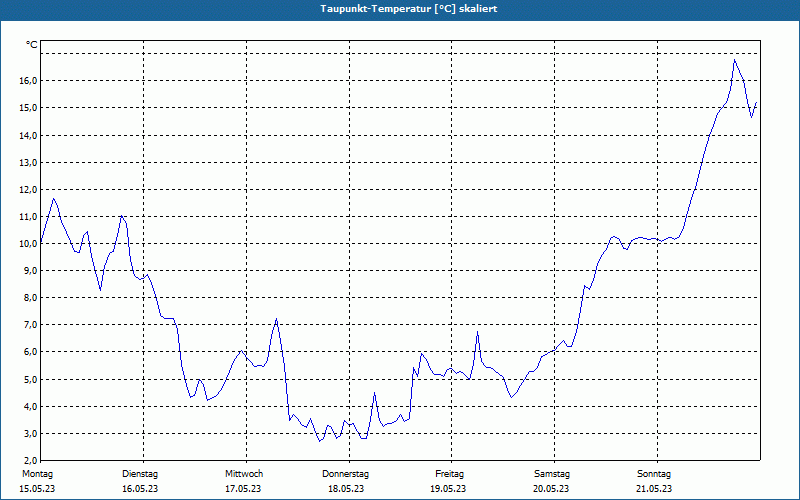Click the 2,0 y-axis value
800x500 pixels.
click(30, 460)
